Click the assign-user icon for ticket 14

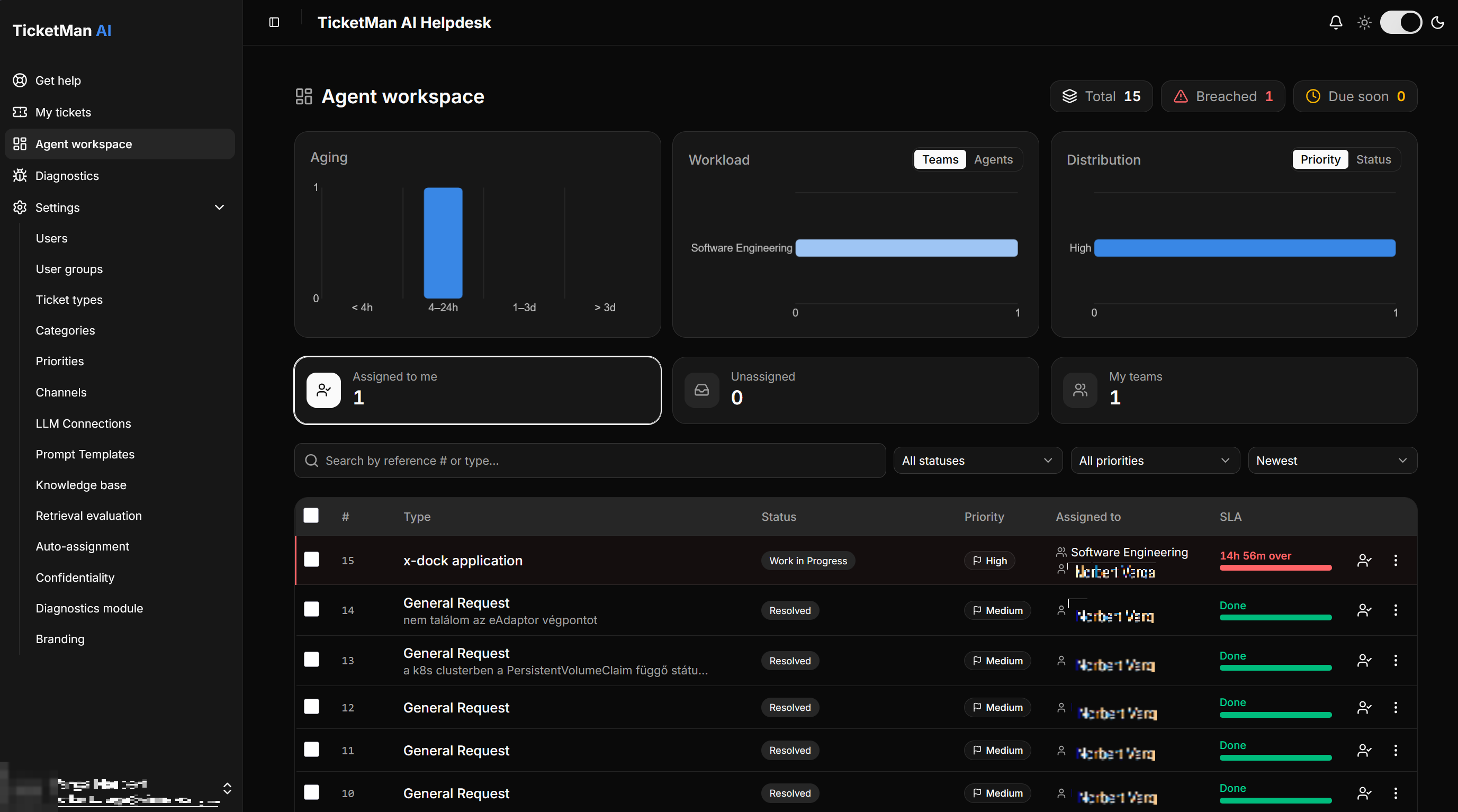pos(1364,610)
